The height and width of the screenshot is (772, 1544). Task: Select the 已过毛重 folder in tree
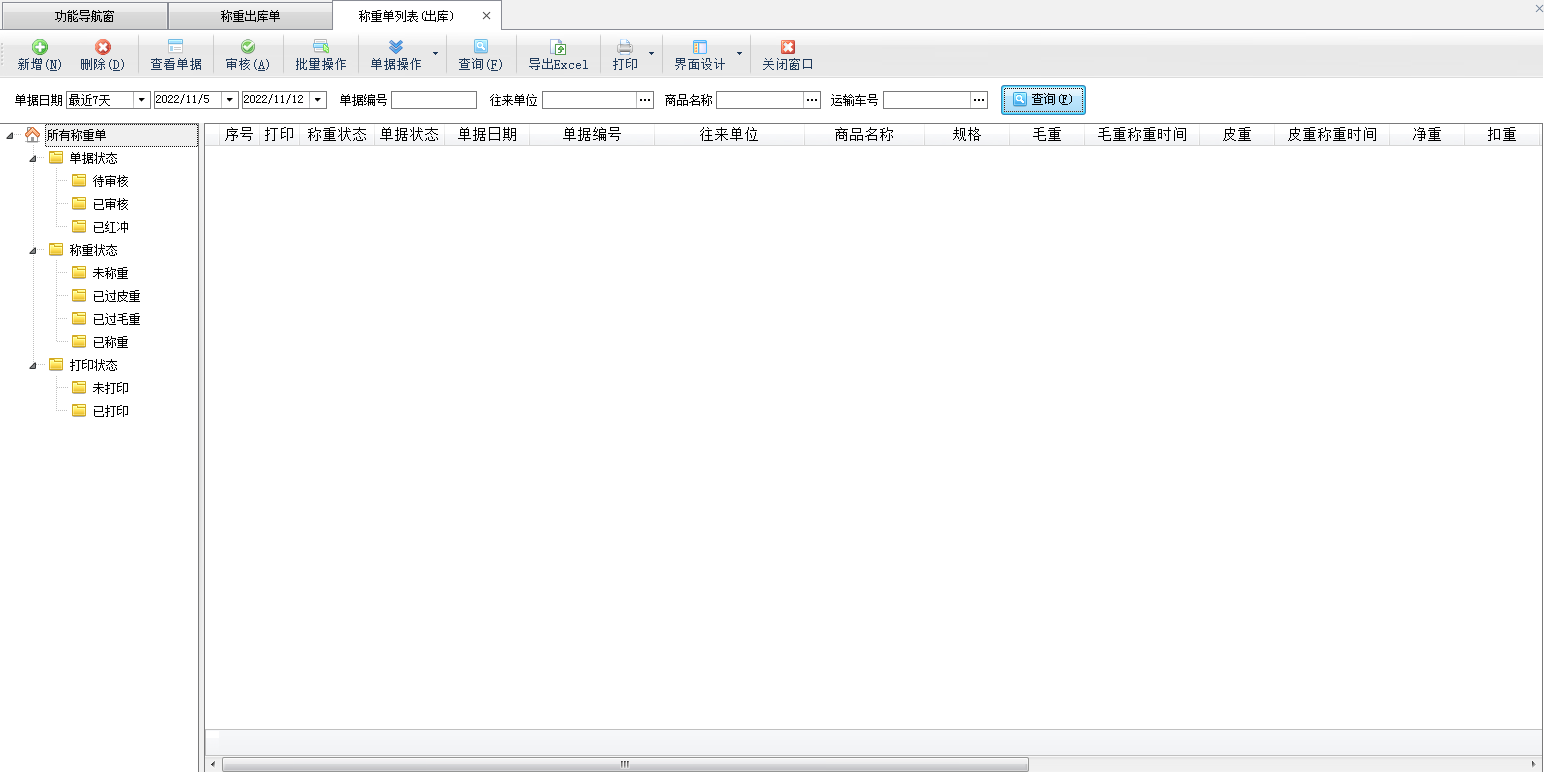click(x=116, y=319)
